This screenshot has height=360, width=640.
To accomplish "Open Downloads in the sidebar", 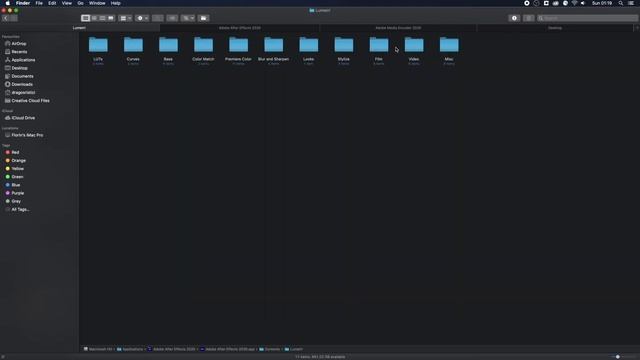I will (x=22, y=84).
